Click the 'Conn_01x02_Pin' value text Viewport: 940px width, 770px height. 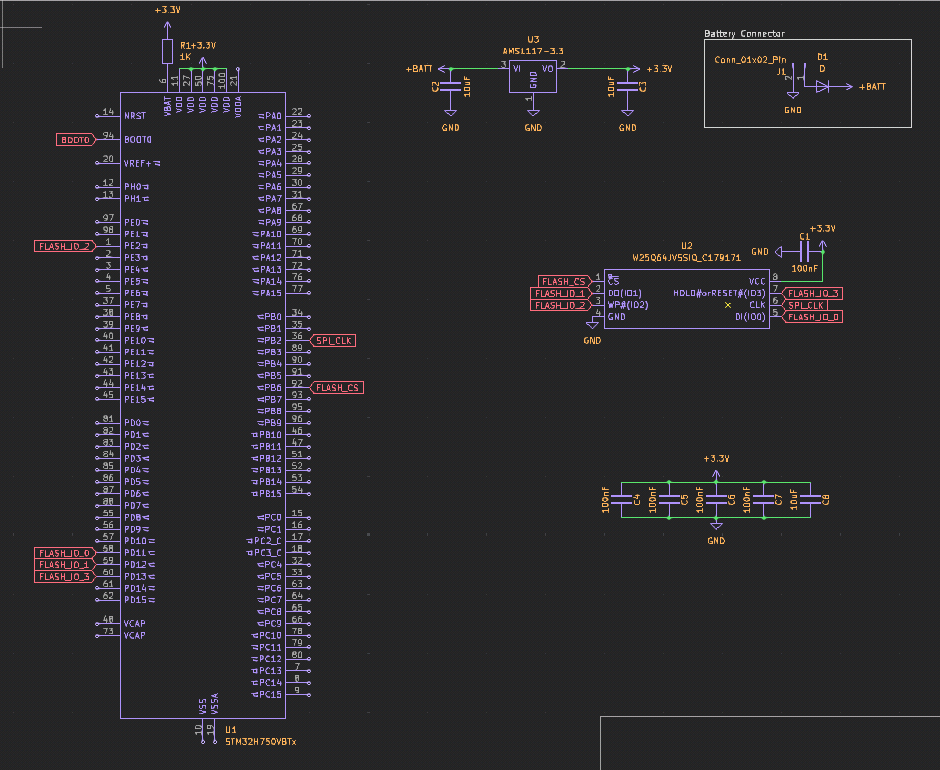click(750, 60)
